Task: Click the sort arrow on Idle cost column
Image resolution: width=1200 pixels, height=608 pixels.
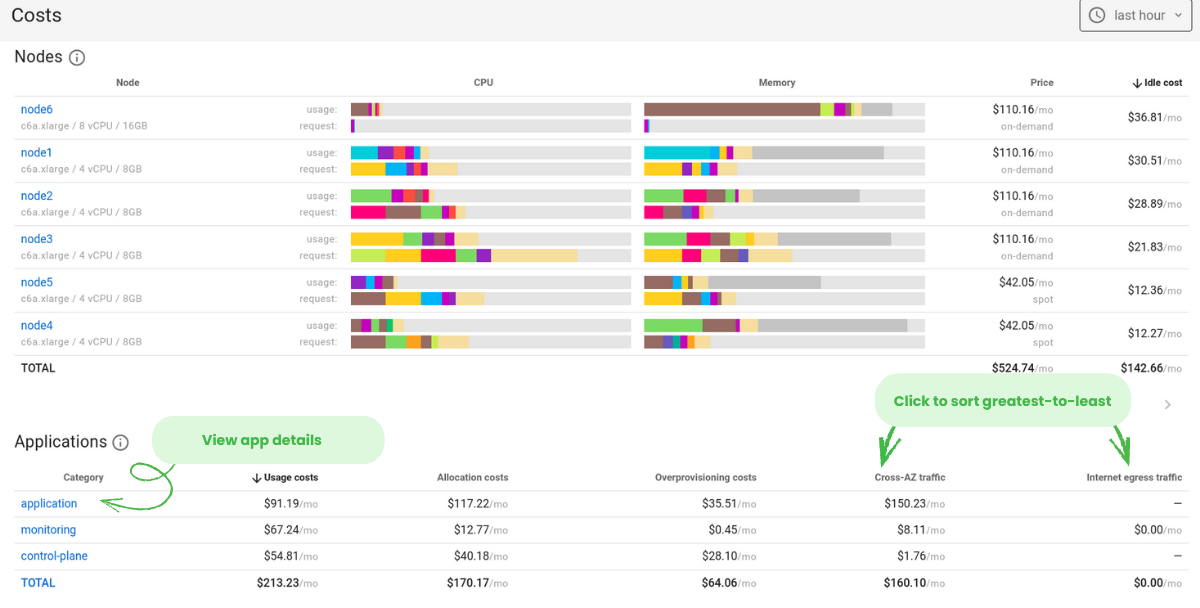Action: [1137, 83]
